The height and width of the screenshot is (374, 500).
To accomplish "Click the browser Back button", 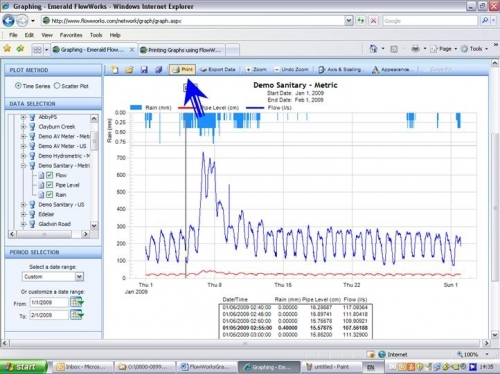I will [x=8, y=21].
